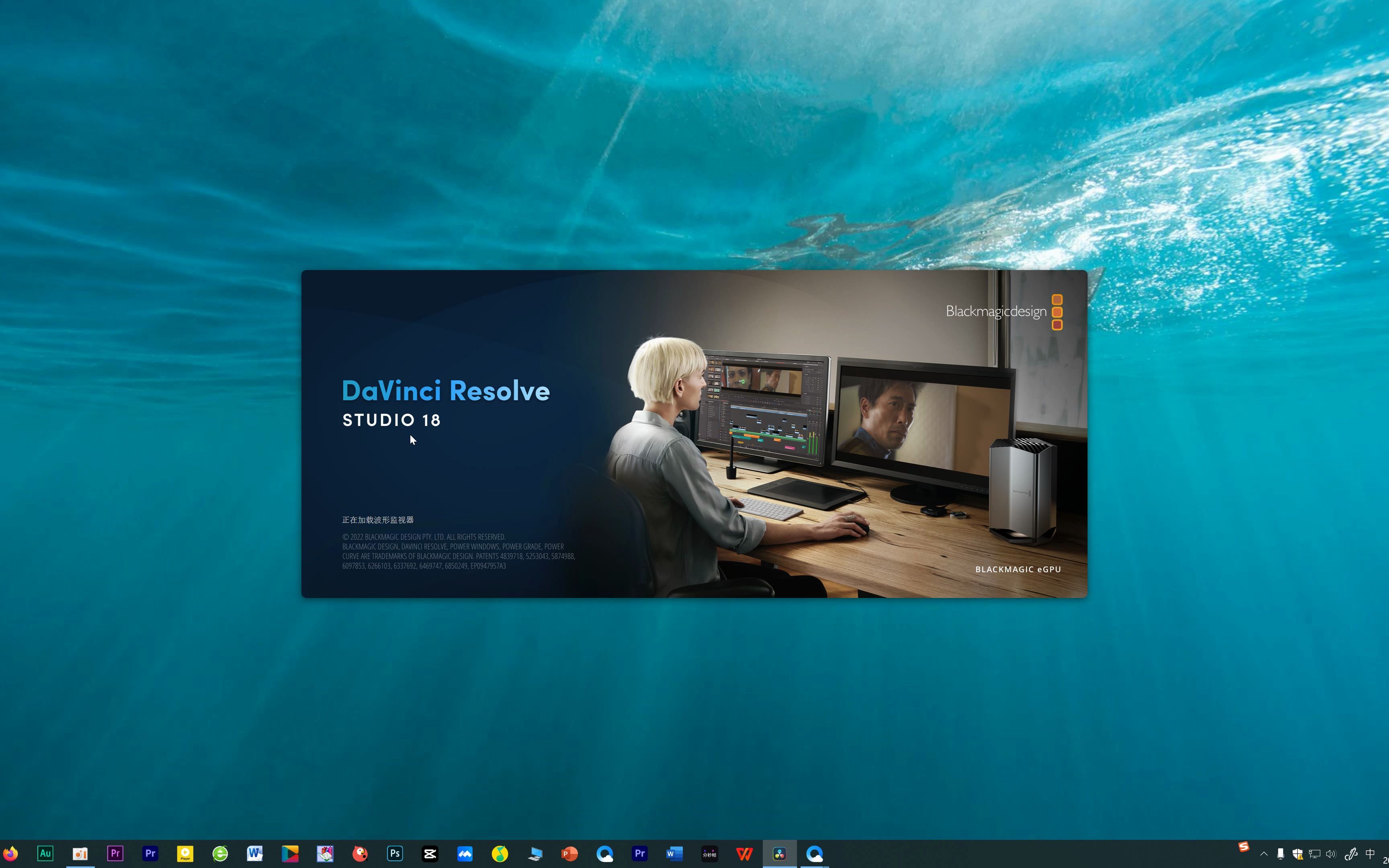Open the computer monitor icon in the taskbar
The height and width of the screenshot is (868, 1389).
coord(535,854)
